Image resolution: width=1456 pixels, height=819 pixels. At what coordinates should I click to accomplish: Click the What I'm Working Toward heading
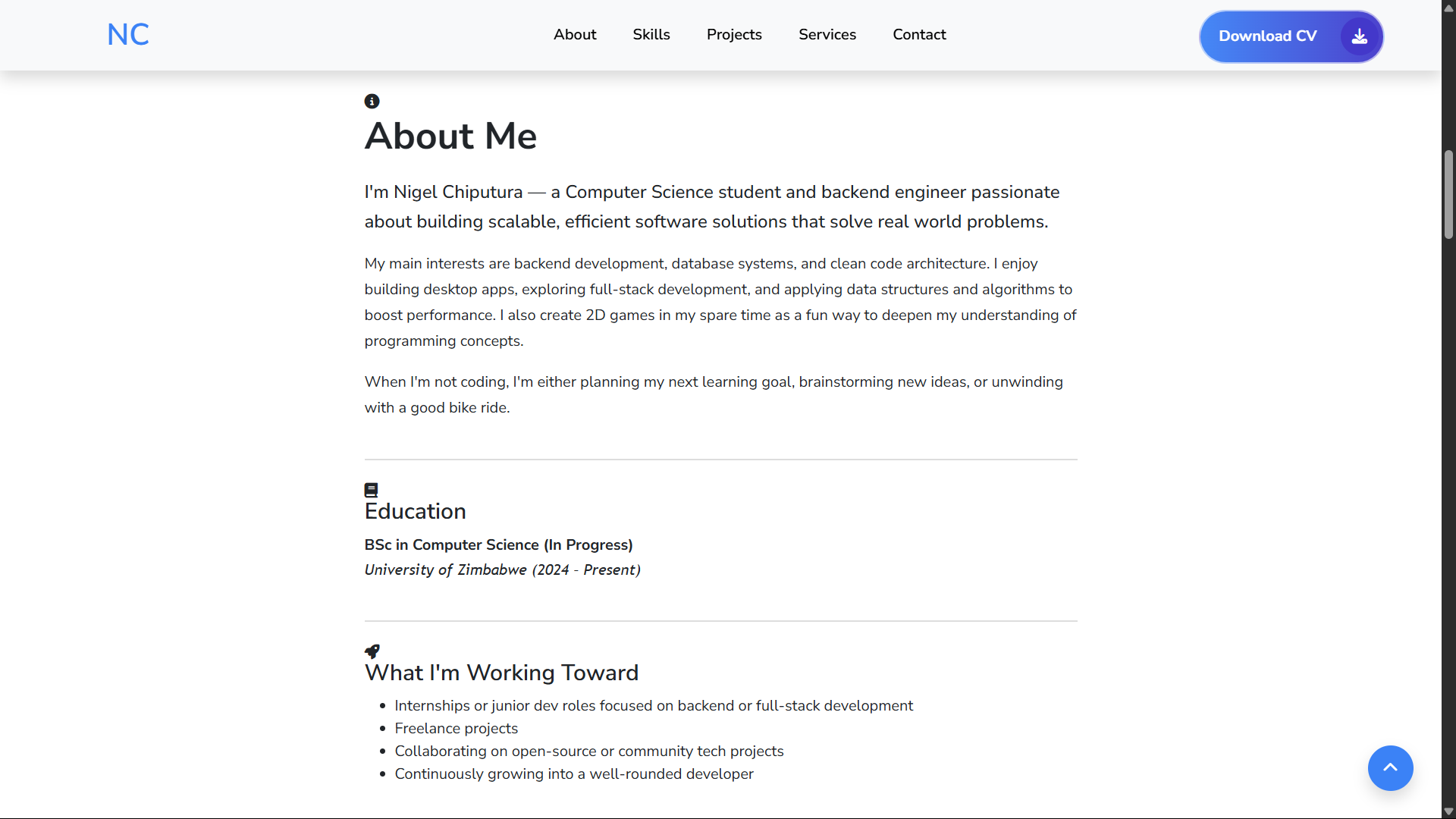tap(501, 673)
